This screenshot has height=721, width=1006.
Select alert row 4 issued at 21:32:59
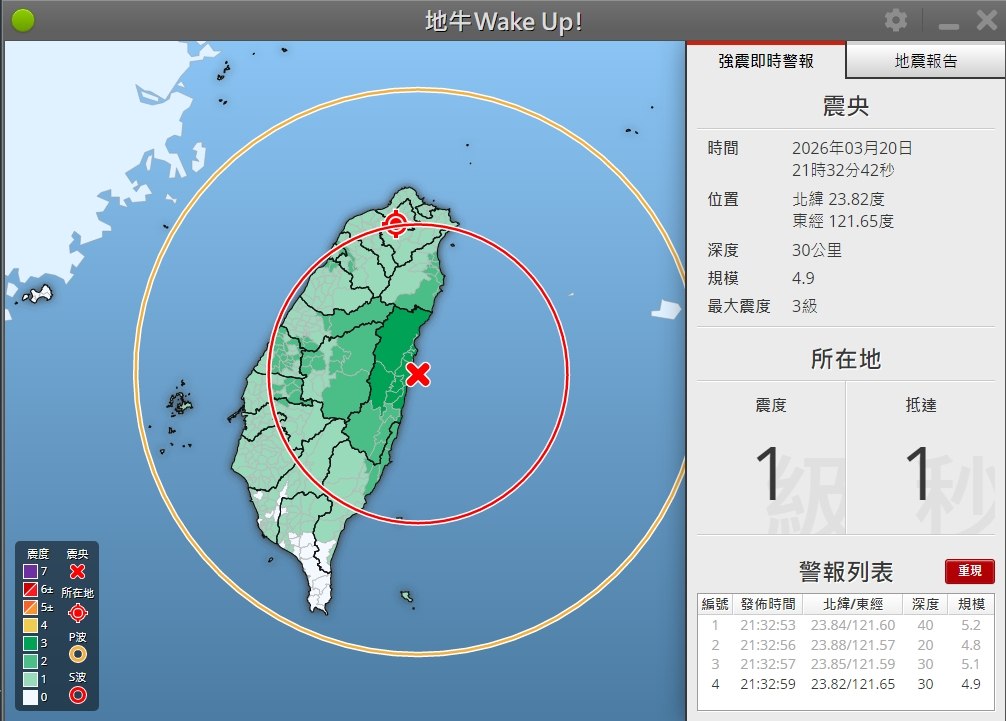click(846, 684)
